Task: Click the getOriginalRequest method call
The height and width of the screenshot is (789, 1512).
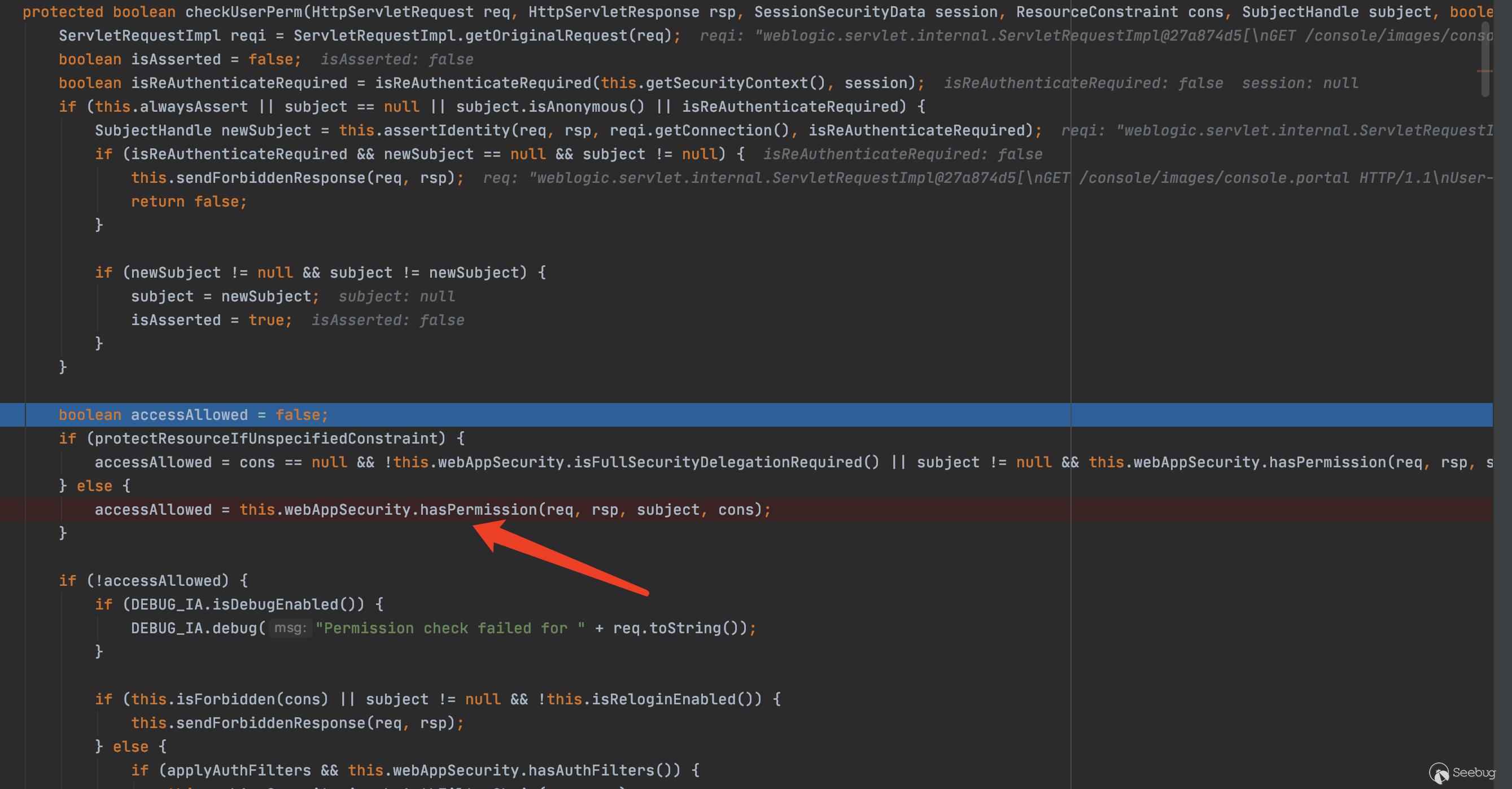Action: click(547, 35)
